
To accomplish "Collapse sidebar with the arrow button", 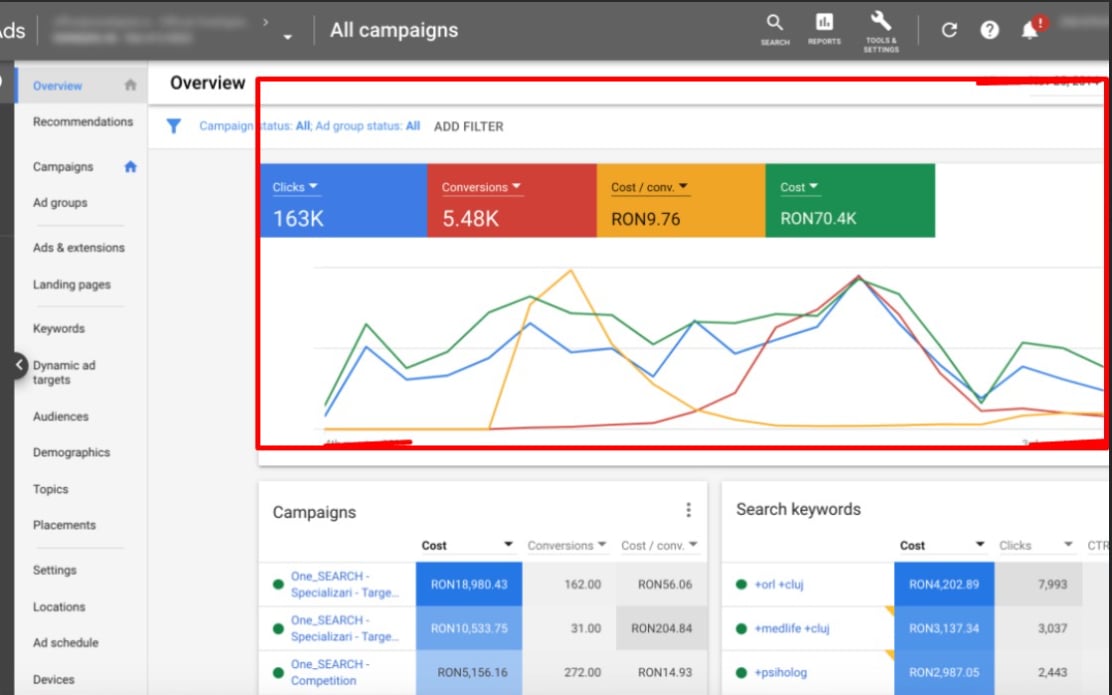I will 19,365.
